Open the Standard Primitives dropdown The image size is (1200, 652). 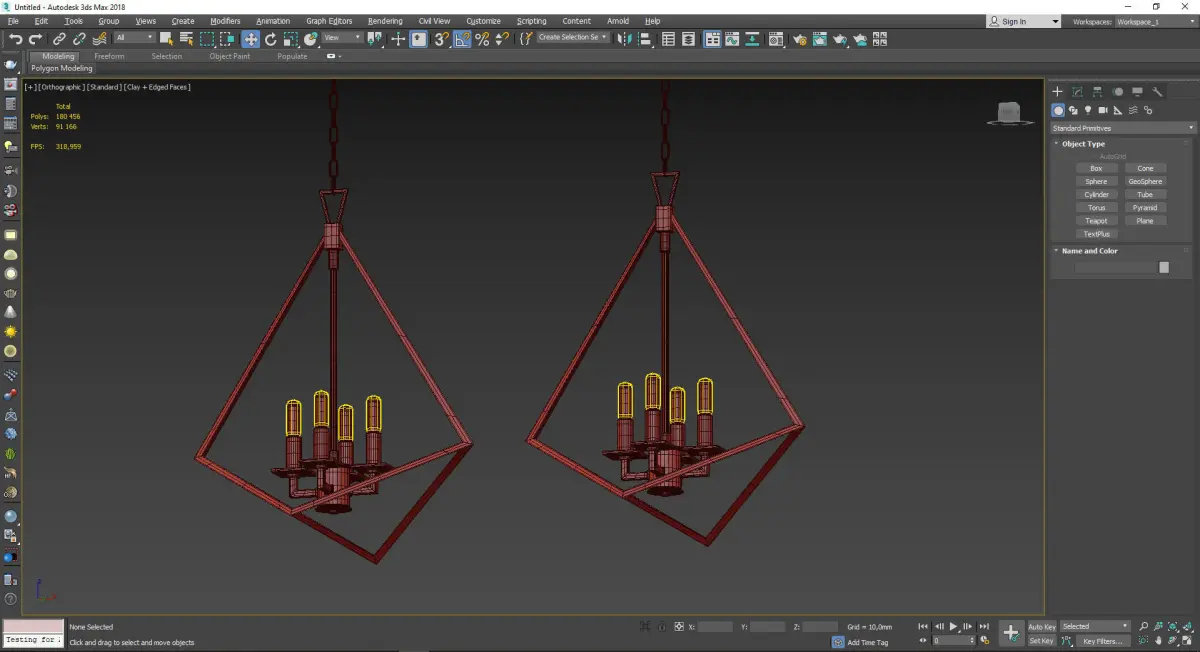click(1122, 128)
